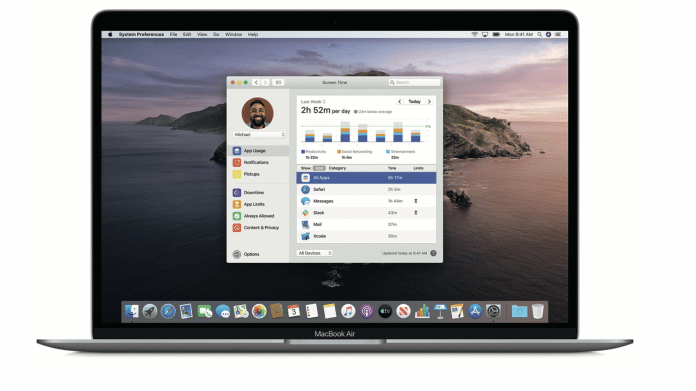Viewport: 696px width, 391px height.
Task: Open Always Allowed in the sidebar
Action: [x=258, y=216]
